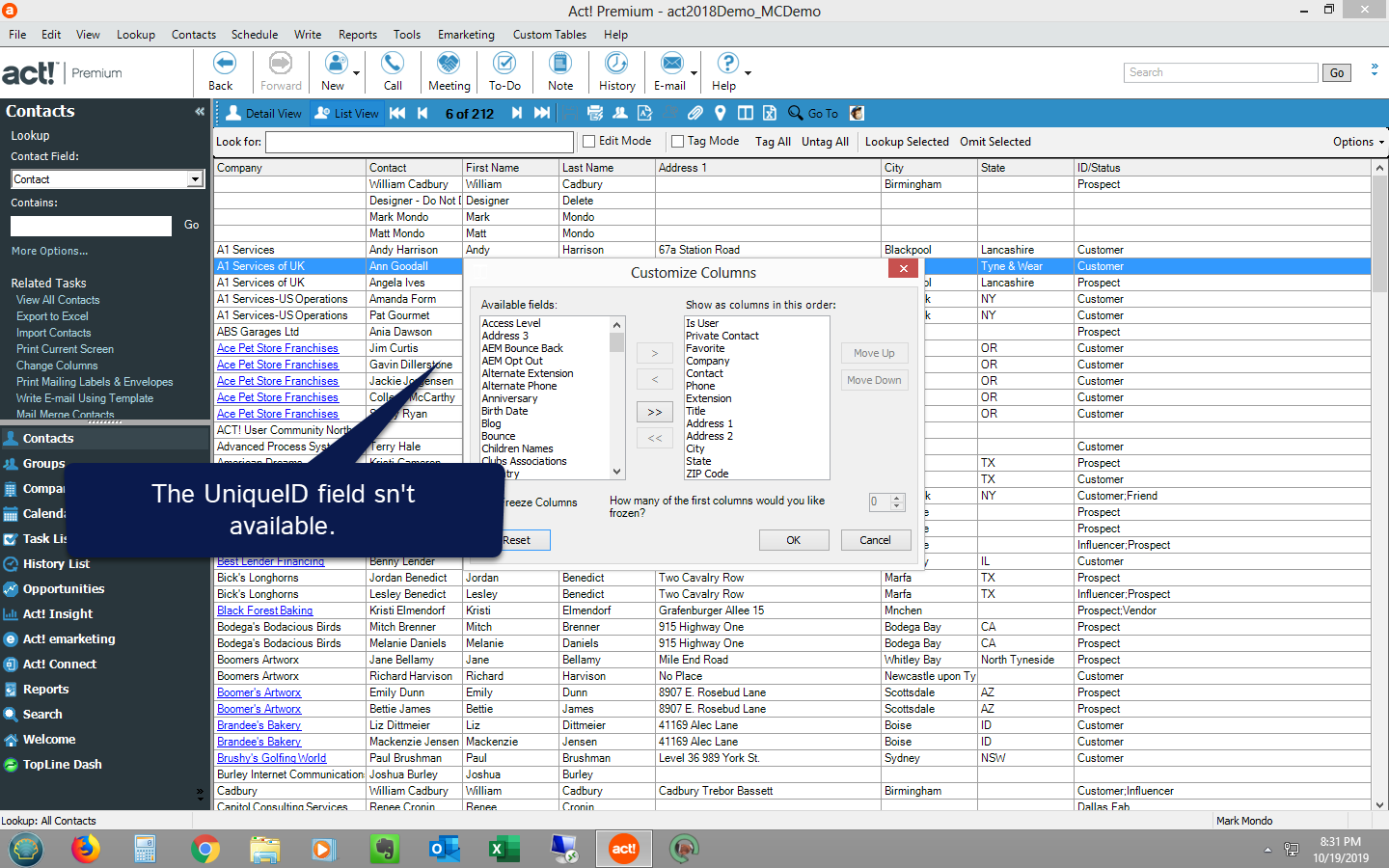This screenshot has height=868, width=1389.
Task: Open the Custom Tables menu
Action: click(550, 35)
